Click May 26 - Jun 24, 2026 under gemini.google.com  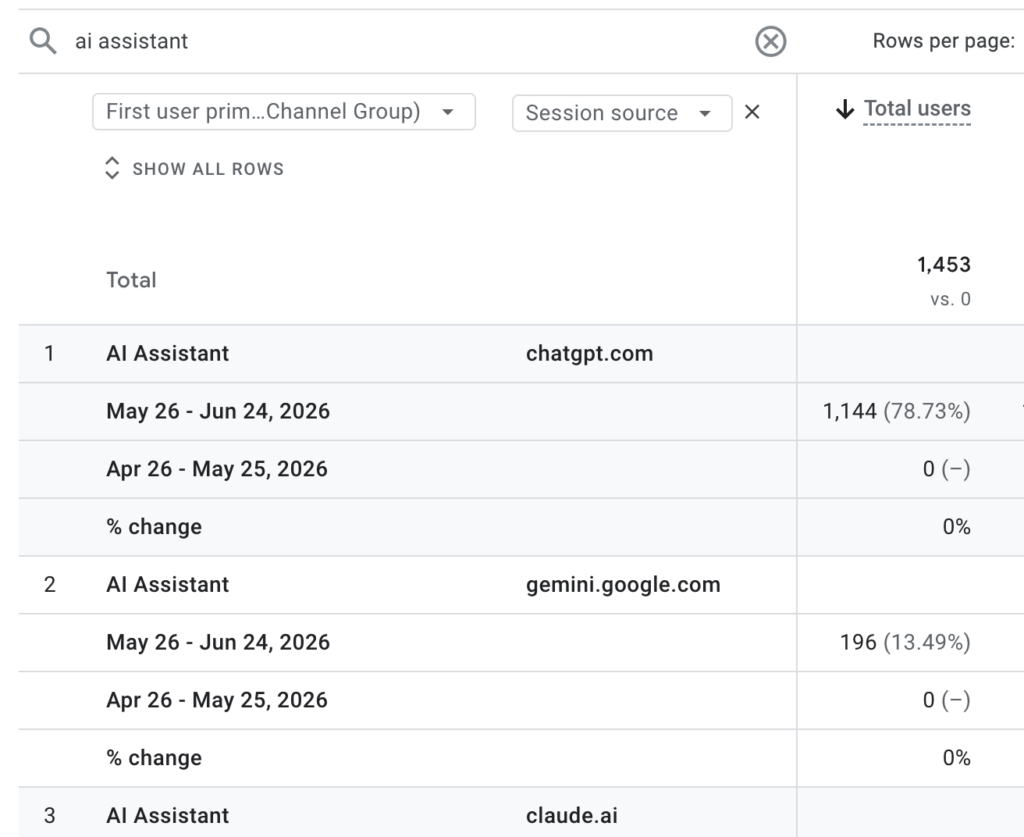coord(218,642)
